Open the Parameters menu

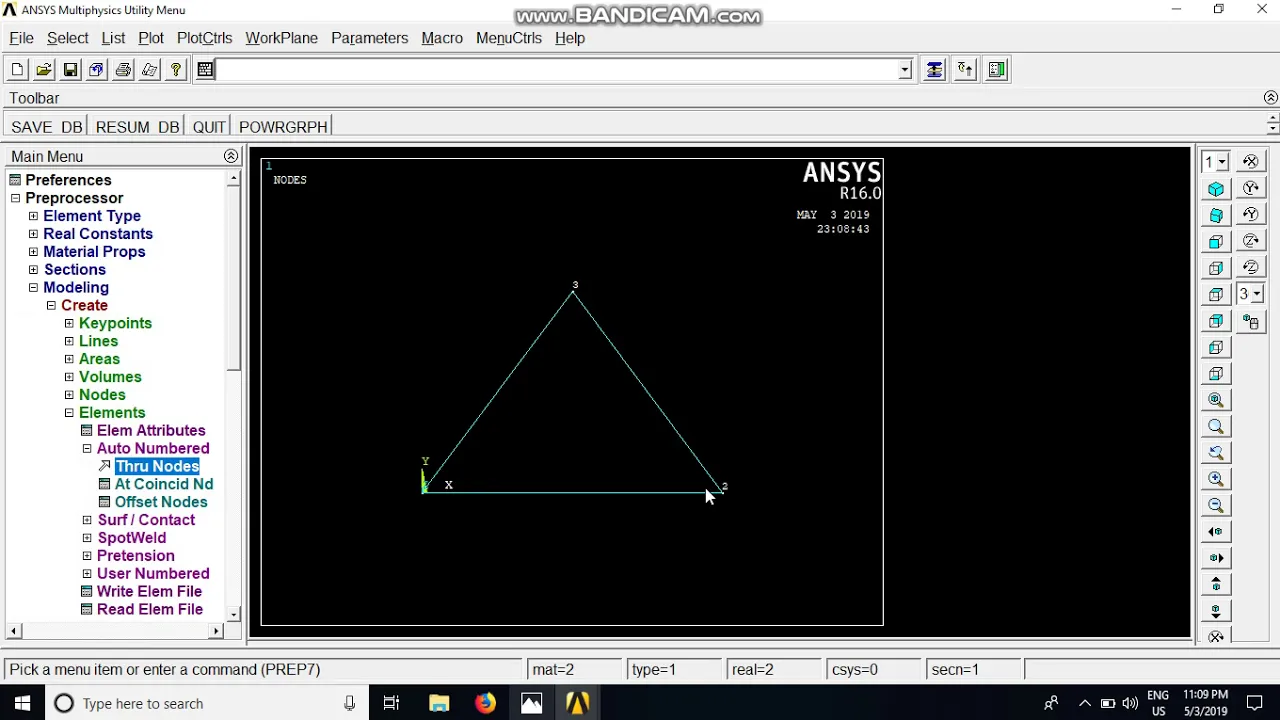click(369, 38)
